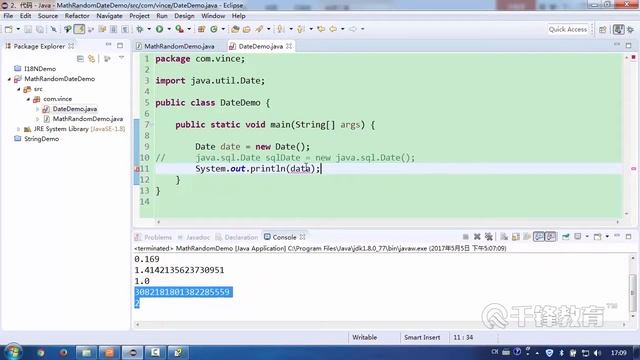This screenshot has width=640, height=360.
Task: Click the New Java Package icon
Action: [x=201, y=29]
